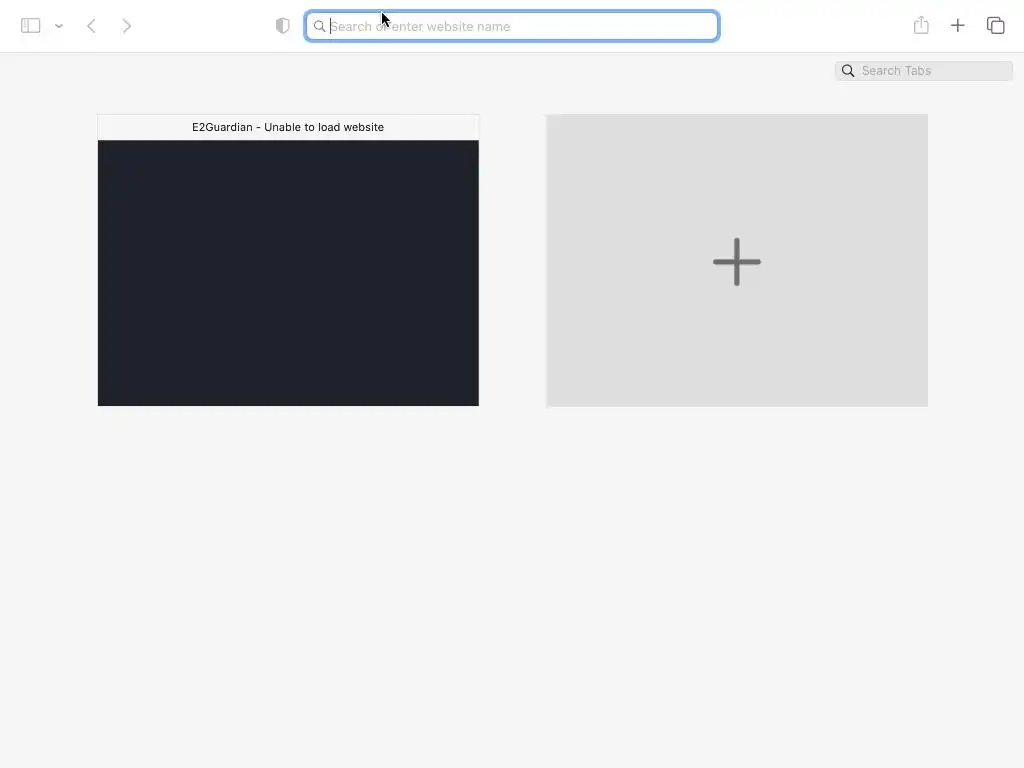The height and width of the screenshot is (768, 1024).
Task: Open the Privacy Report shield icon
Action: point(283,26)
